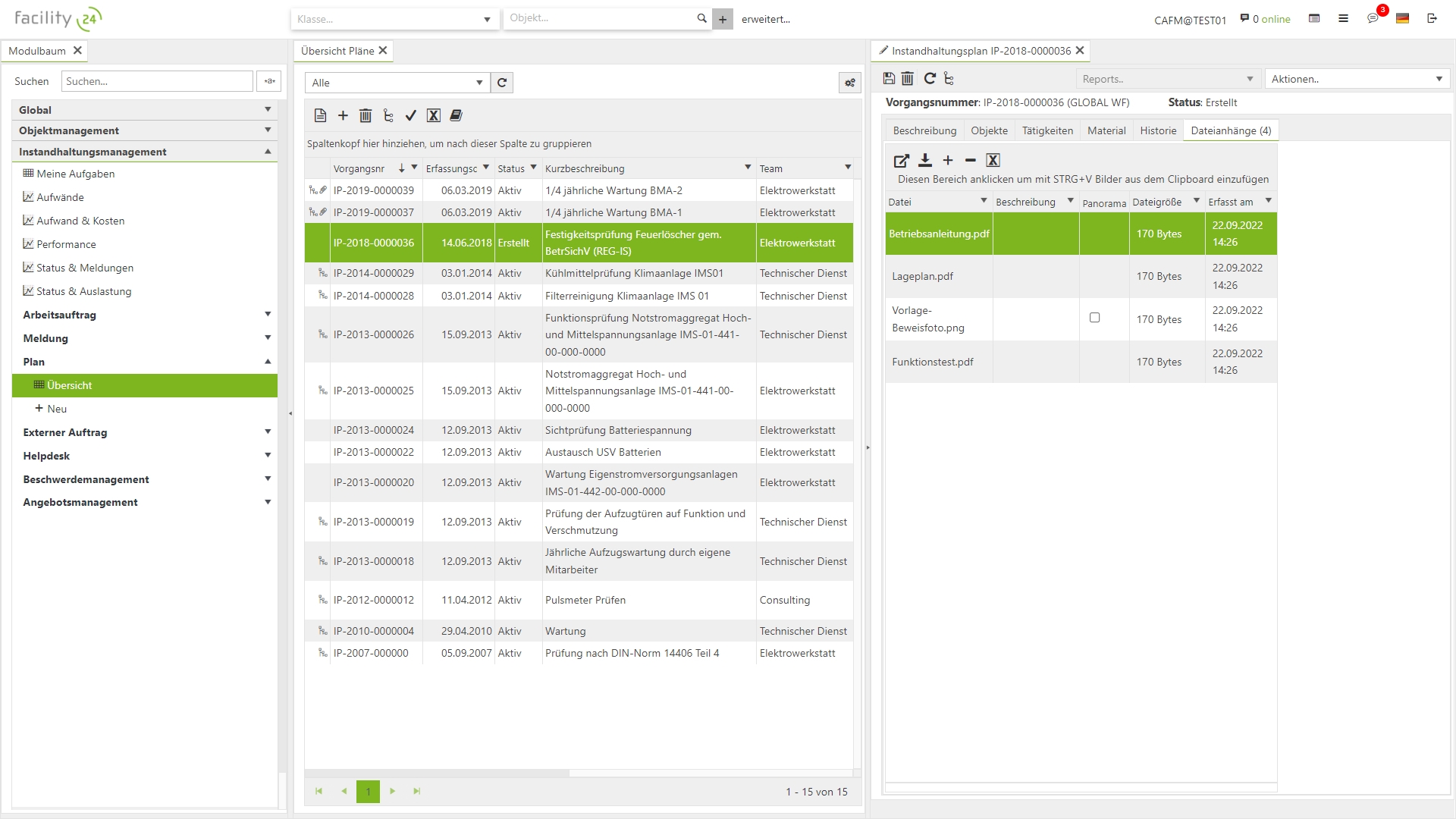
Task: Select Neu under Plan
Action: (57, 409)
